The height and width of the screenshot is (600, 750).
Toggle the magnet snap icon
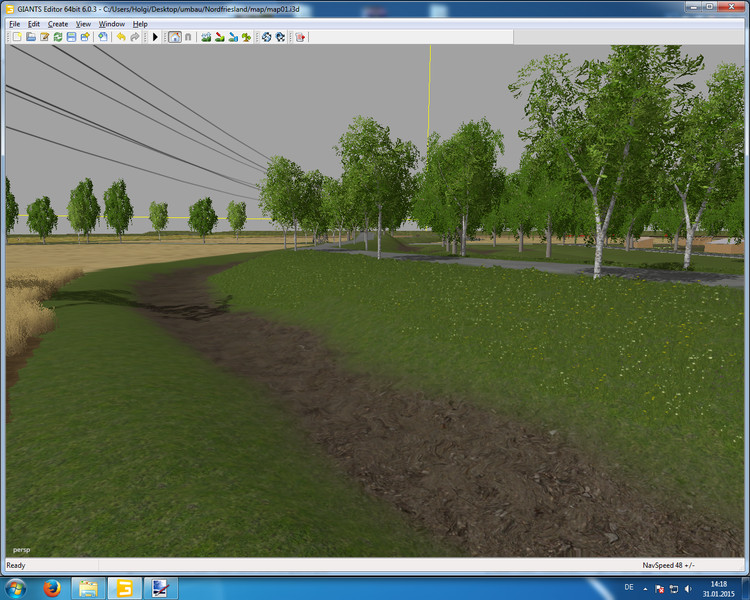pyautogui.click(x=188, y=37)
